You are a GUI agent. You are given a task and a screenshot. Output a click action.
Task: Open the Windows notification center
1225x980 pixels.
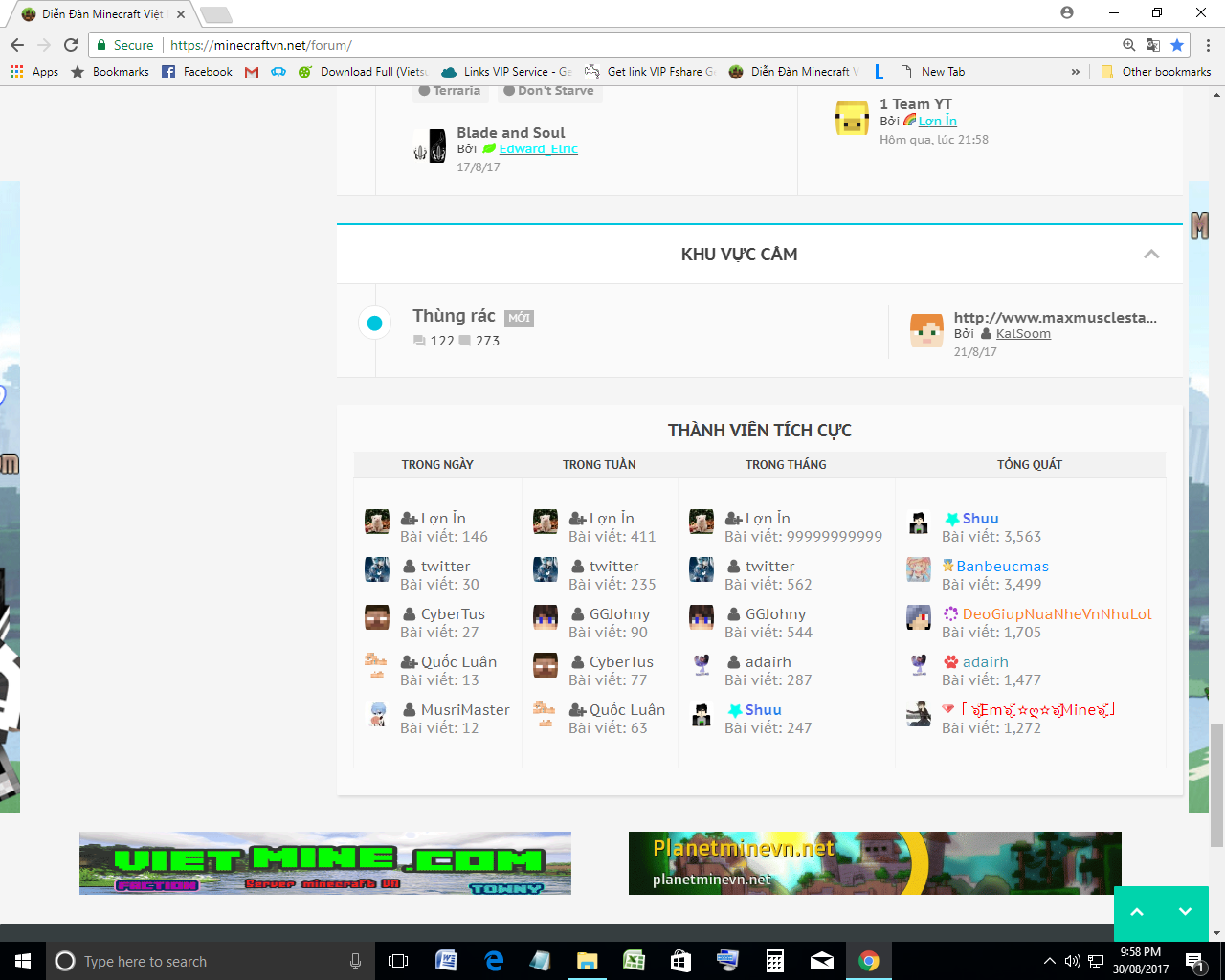(1193, 961)
